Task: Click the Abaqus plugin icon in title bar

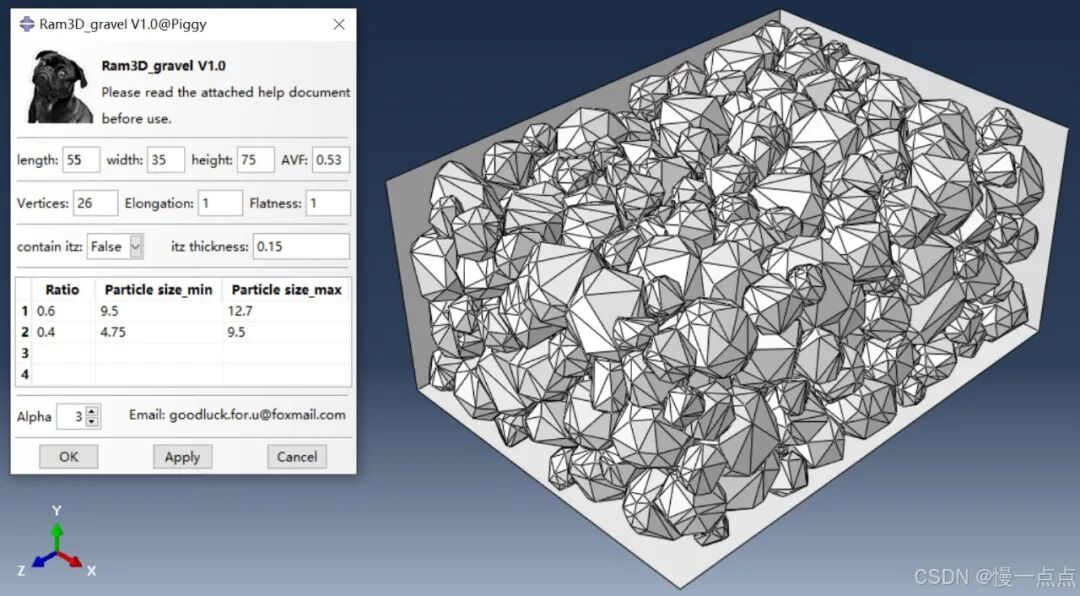Action: pyautogui.click(x=27, y=24)
